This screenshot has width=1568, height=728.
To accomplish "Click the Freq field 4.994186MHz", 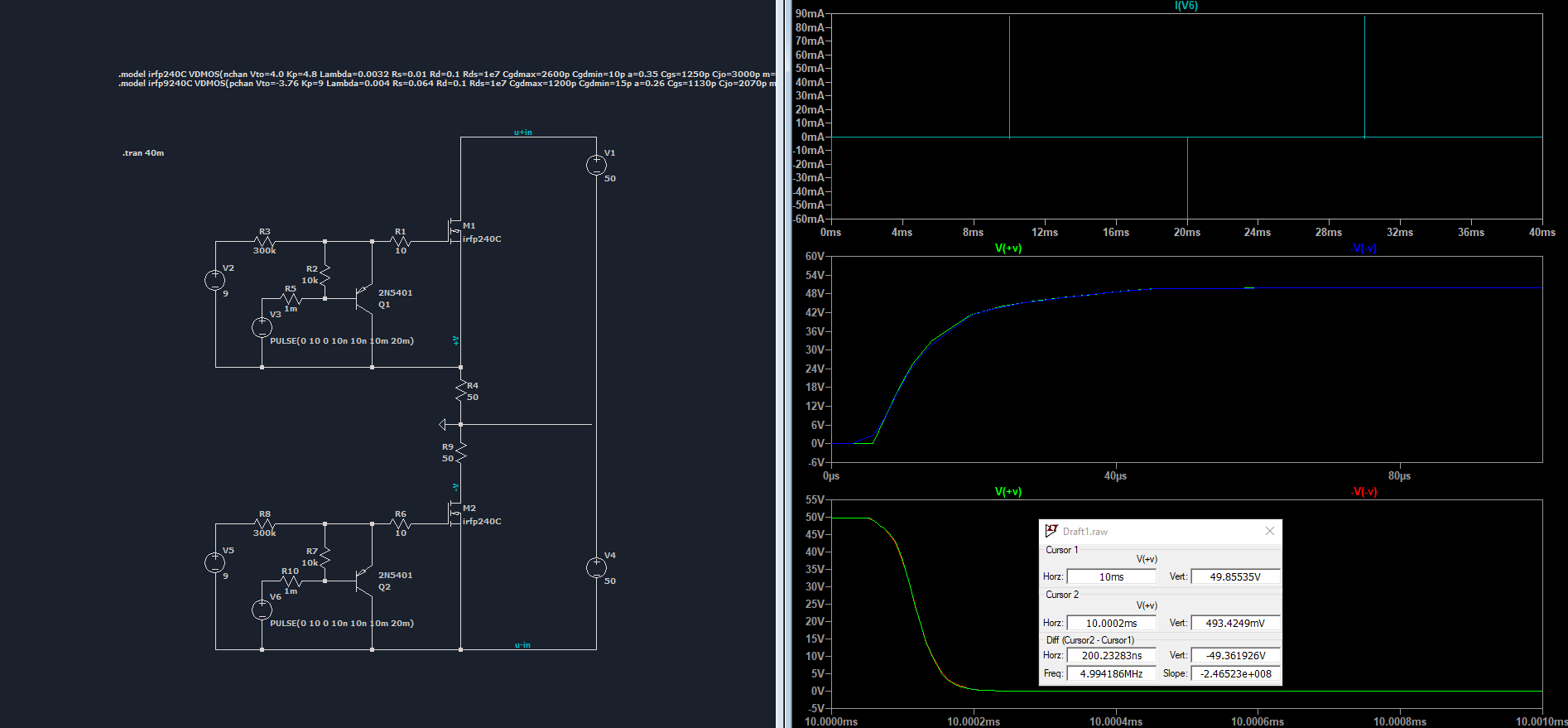I will pos(1111,673).
